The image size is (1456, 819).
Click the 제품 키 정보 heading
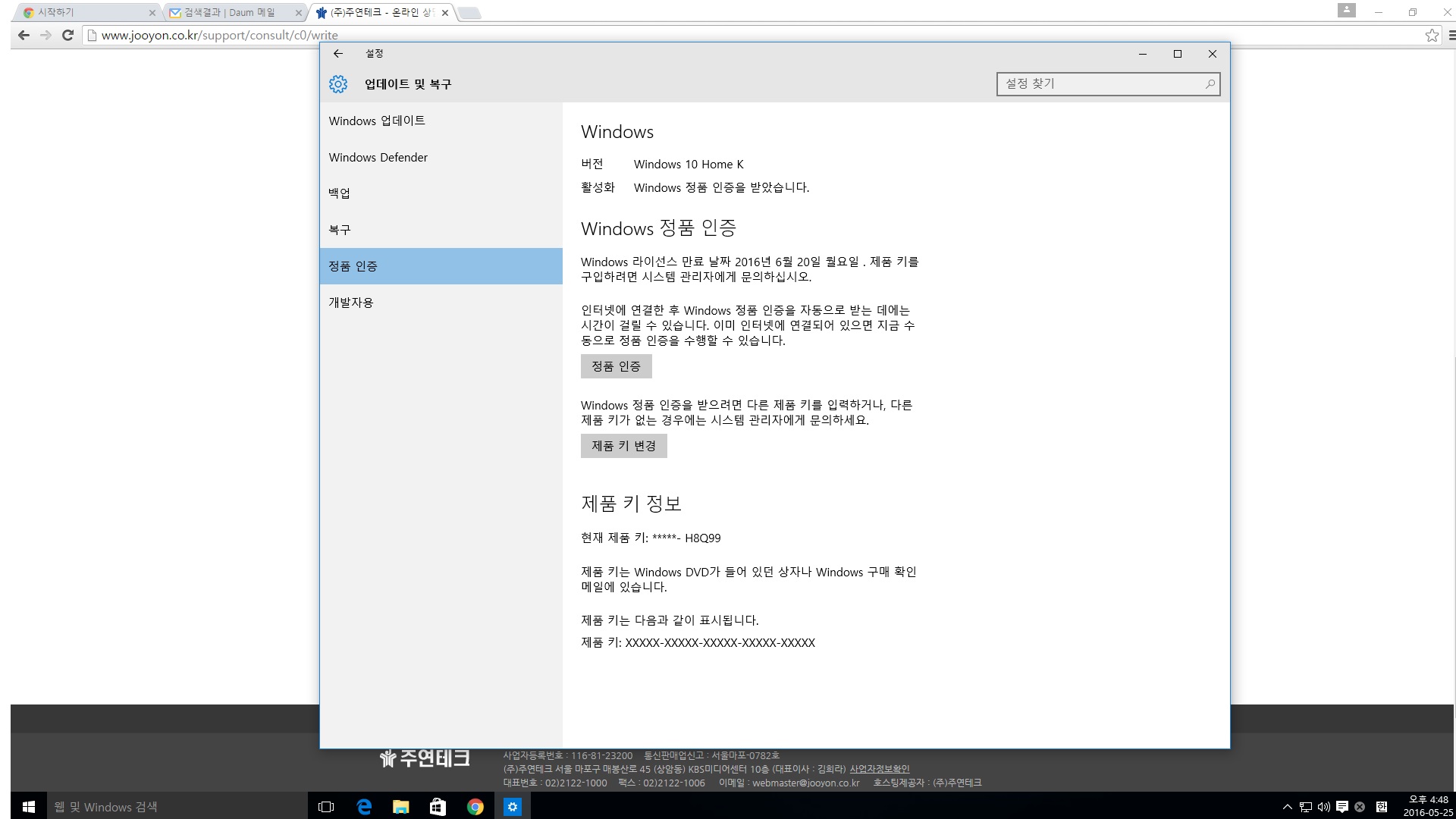[632, 504]
